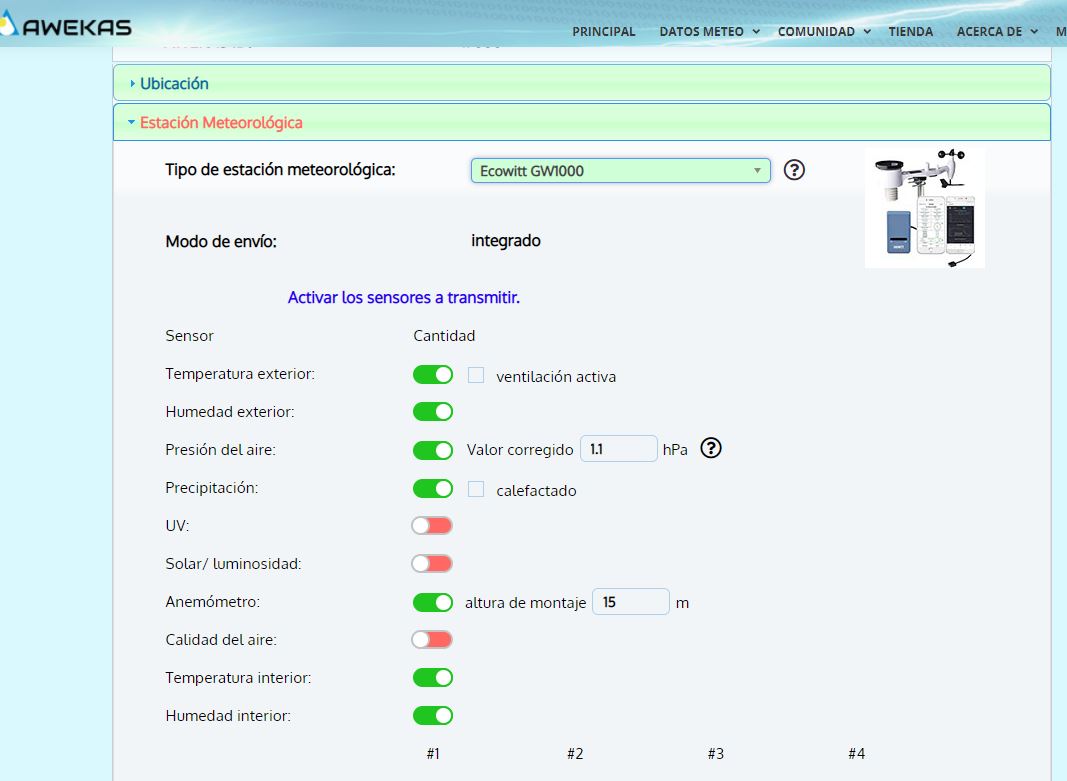Click the 'Cantidad' column header

pyautogui.click(x=444, y=336)
